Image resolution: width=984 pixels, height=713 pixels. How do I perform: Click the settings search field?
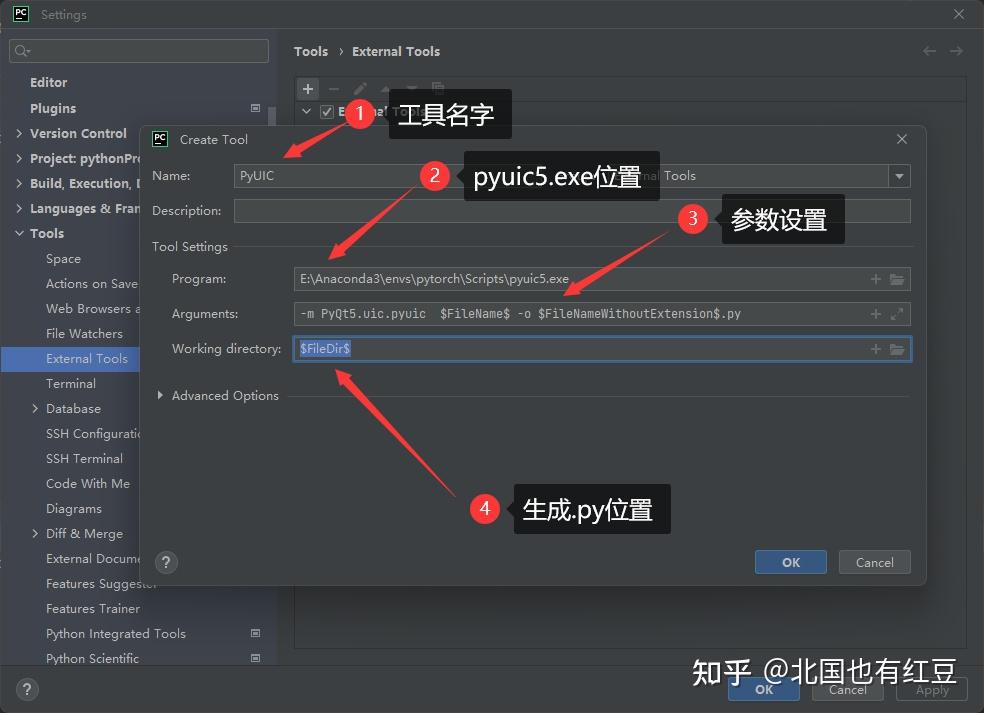(x=138, y=50)
